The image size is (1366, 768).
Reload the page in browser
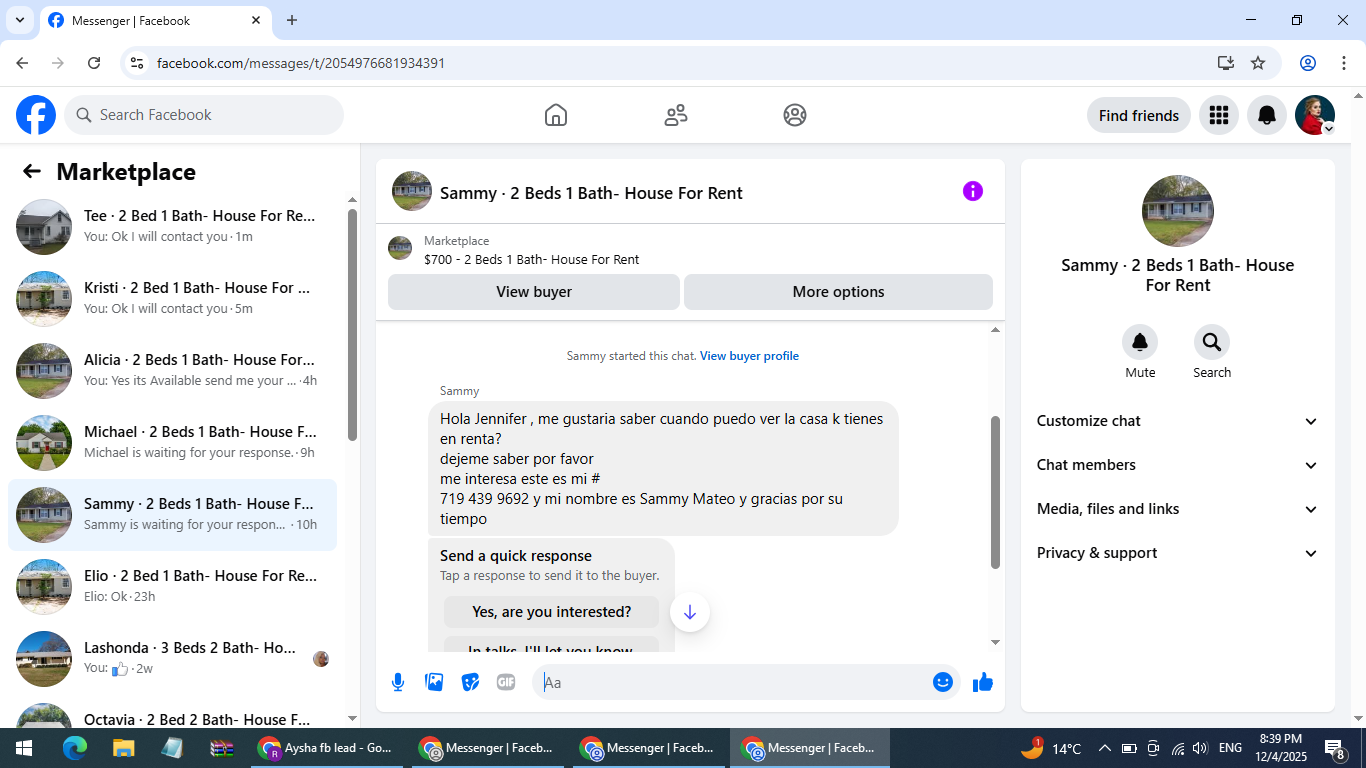coord(94,63)
